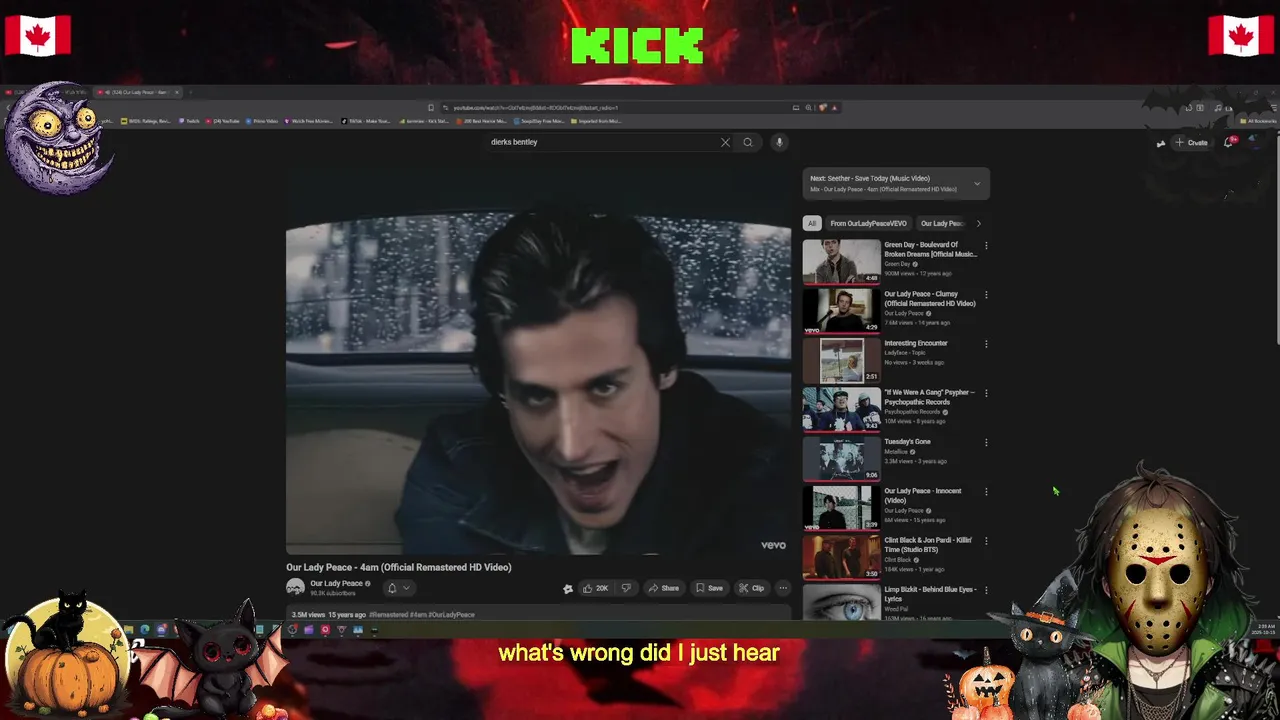1280x720 pixels.
Task: Select the 'Our Lady Peace' filter chip
Action: pyautogui.click(x=941, y=223)
